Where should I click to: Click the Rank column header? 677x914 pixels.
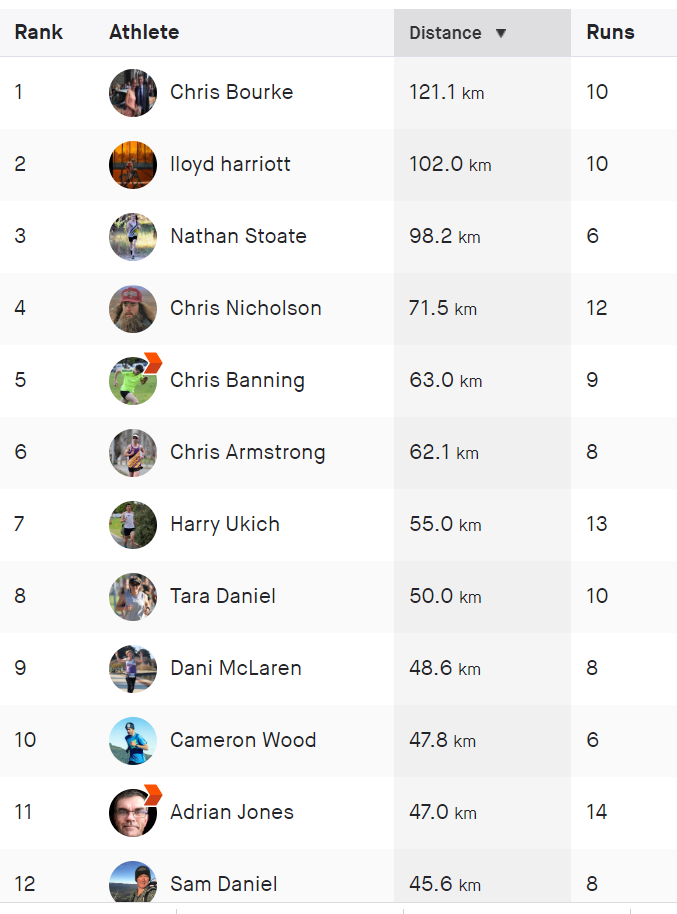pos(38,32)
